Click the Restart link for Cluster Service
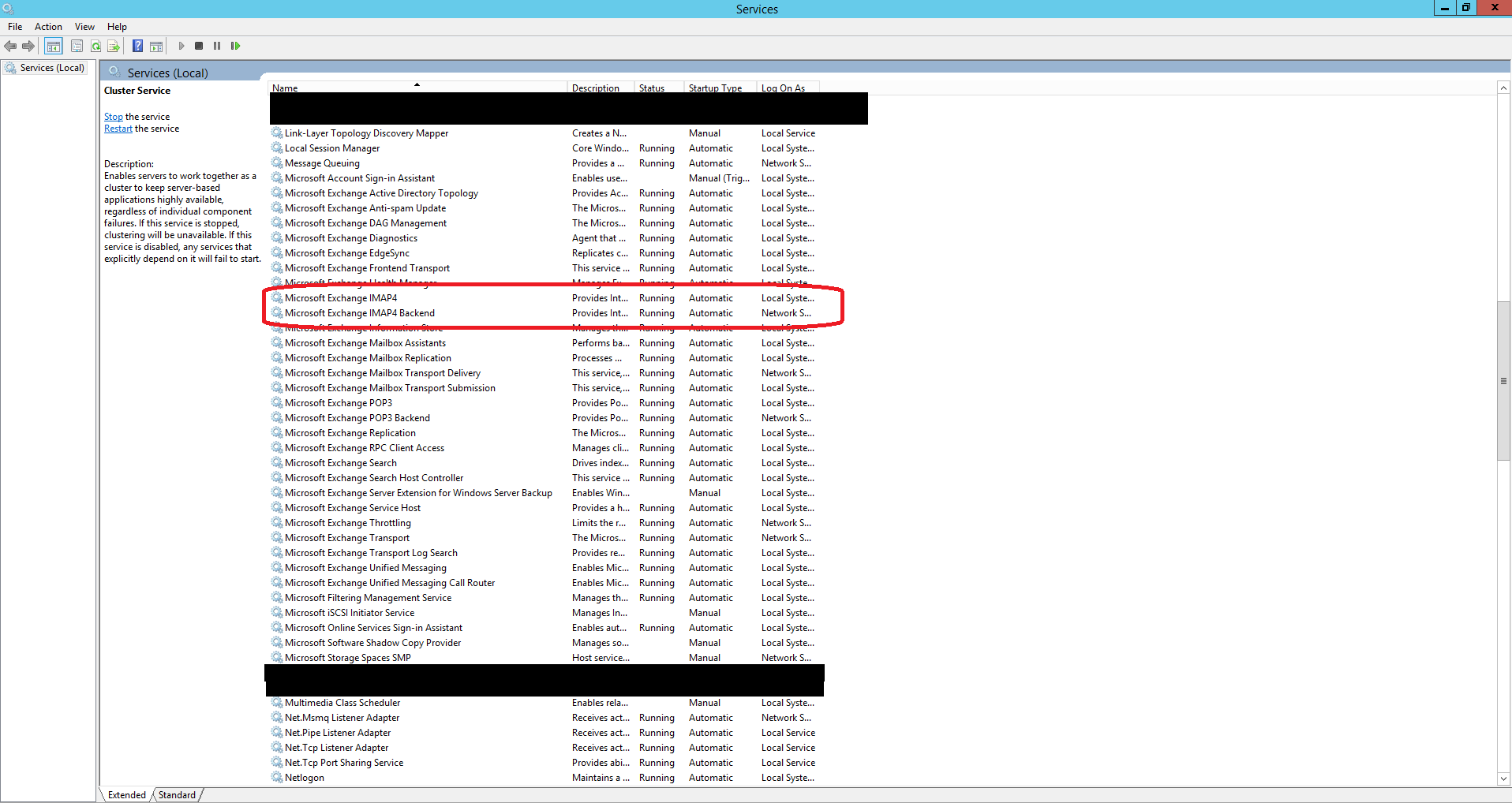This screenshot has height=803, width=1512. (x=118, y=129)
